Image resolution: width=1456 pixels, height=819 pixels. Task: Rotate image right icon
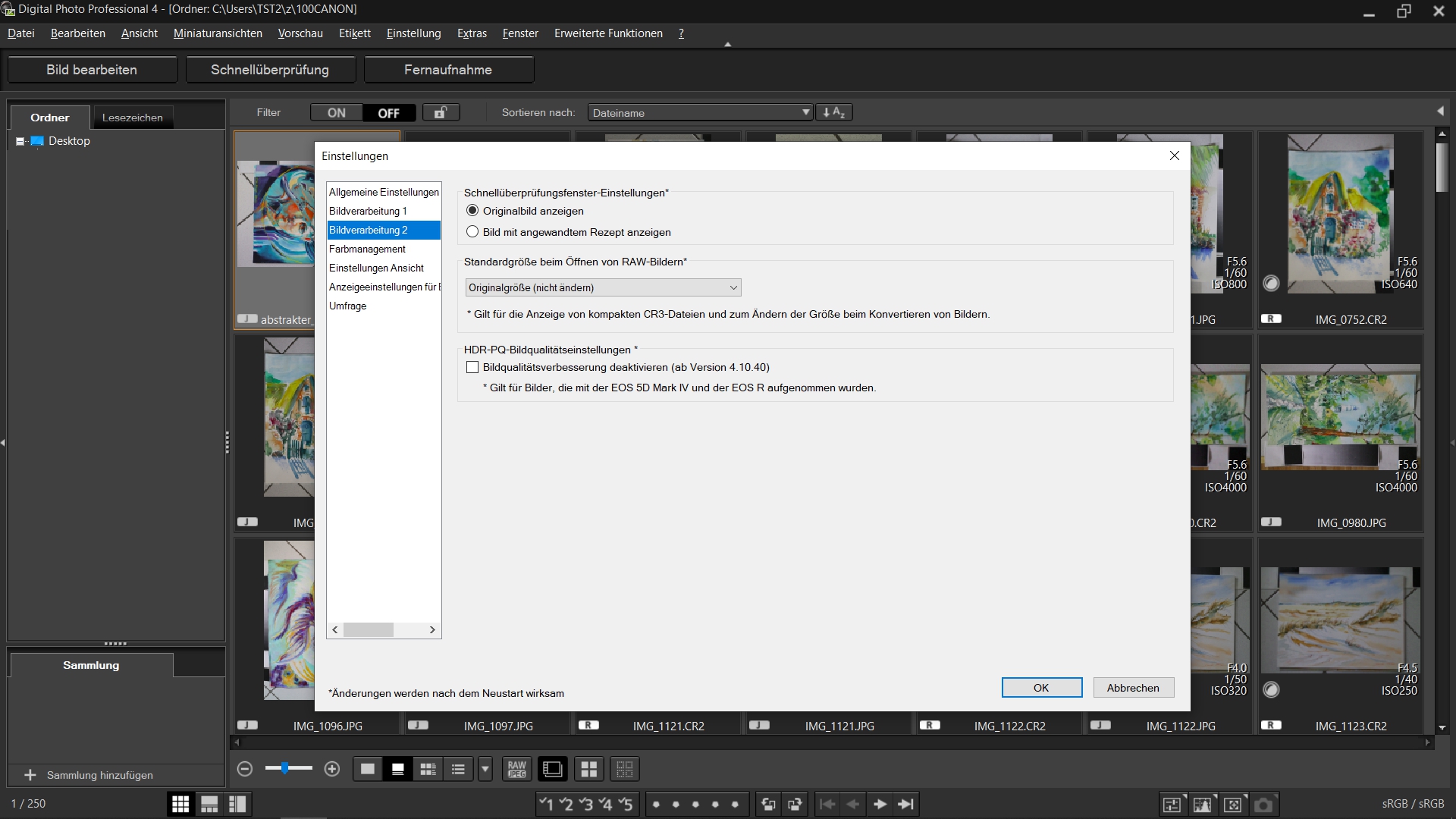795,804
